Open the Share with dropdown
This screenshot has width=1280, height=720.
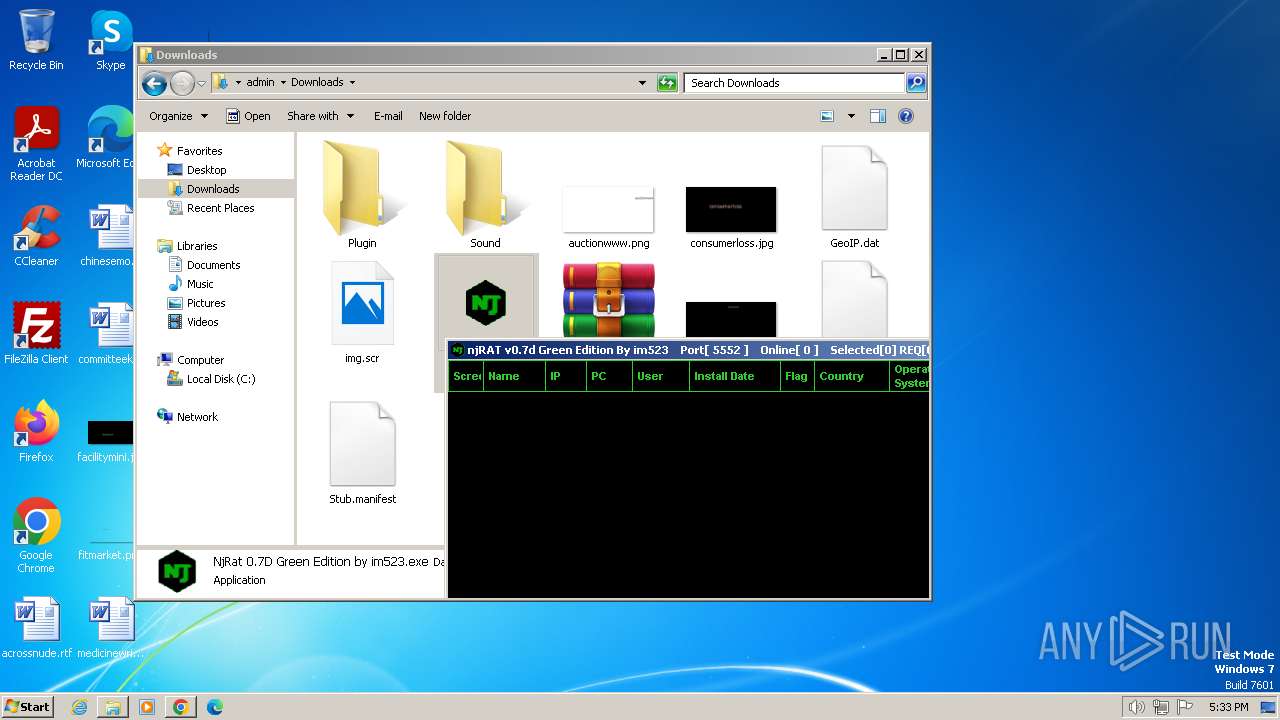point(320,116)
